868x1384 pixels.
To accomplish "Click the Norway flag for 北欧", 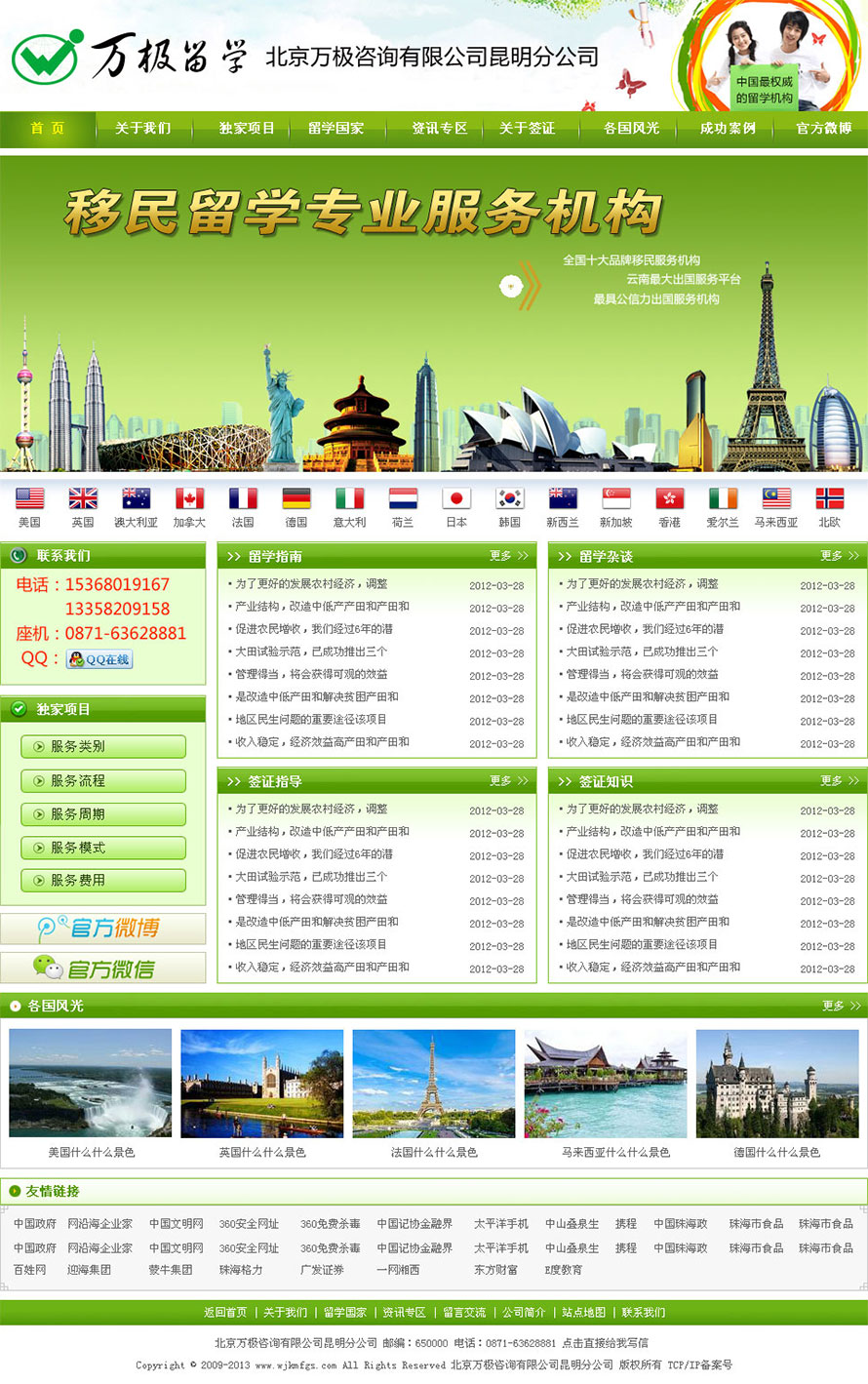I will click(829, 499).
